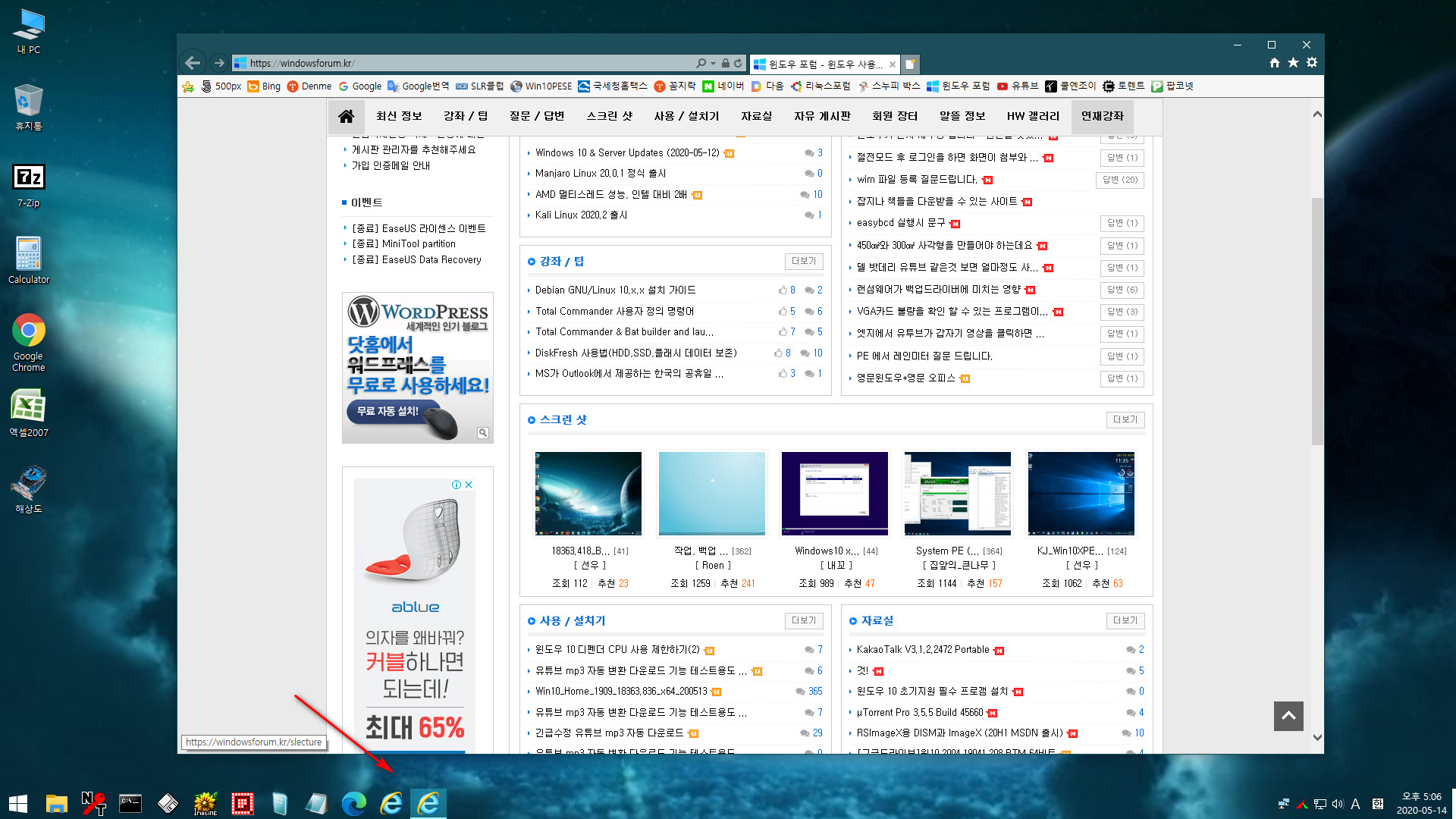Open the 휴지통 recycle bin icon
This screenshot has width=1456, height=819.
coord(28,108)
